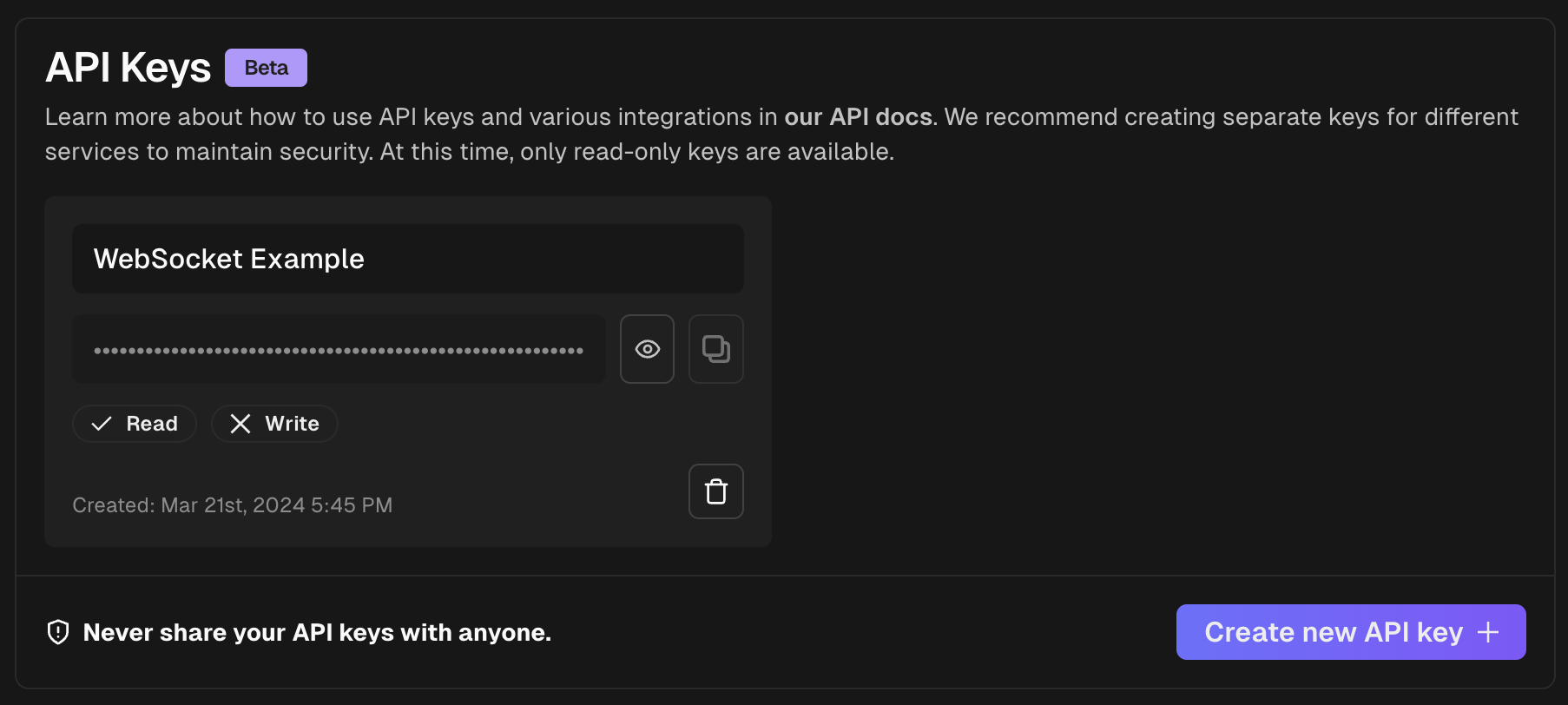This screenshot has height=705, width=1568.
Task: Click the plus icon on Create new API key
Action: (1490, 632)
